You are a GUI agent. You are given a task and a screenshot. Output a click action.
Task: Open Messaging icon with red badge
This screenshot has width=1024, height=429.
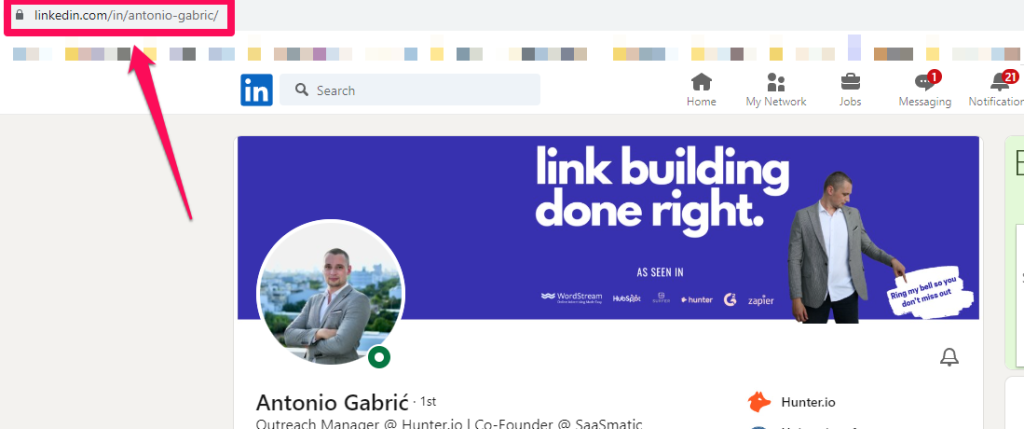(x=926, y=82)
